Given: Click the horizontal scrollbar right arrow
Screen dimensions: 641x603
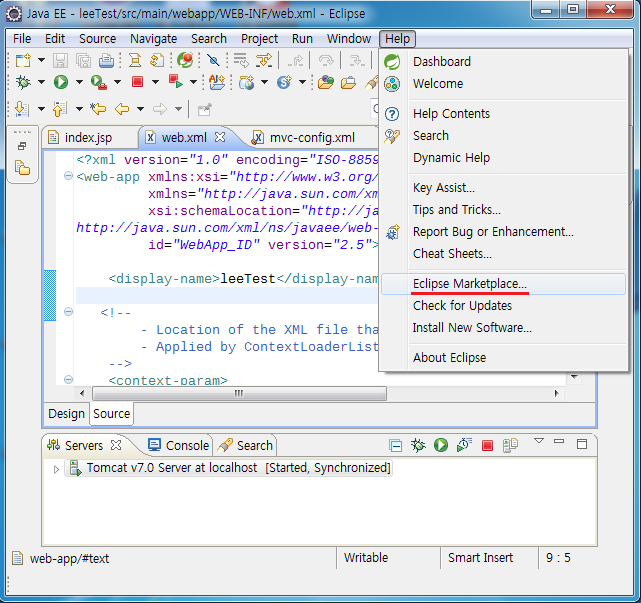Looking at the screenshot, I should [556, 393].
